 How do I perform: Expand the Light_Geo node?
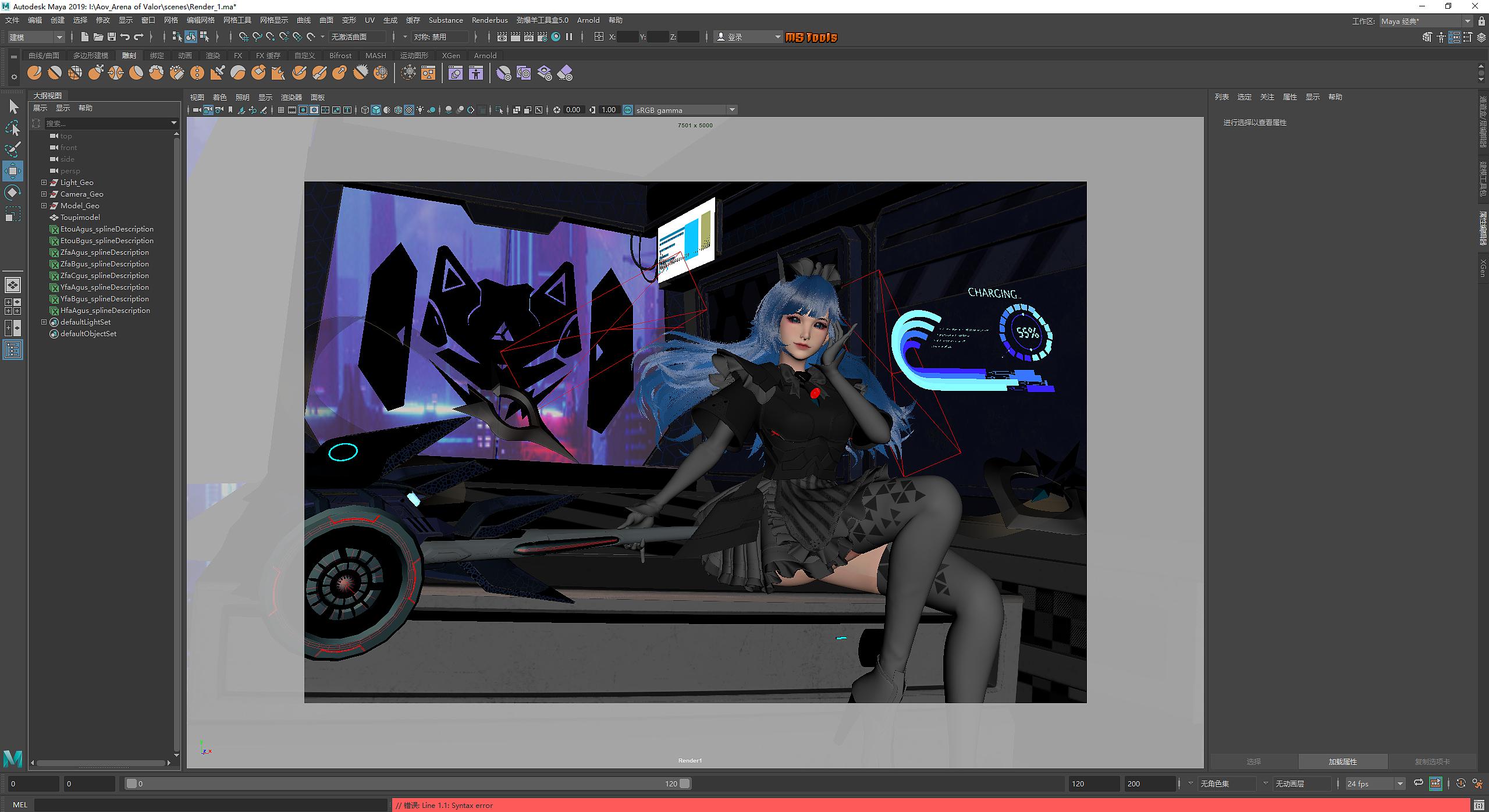pyautogui.click(x=44, y=182)
